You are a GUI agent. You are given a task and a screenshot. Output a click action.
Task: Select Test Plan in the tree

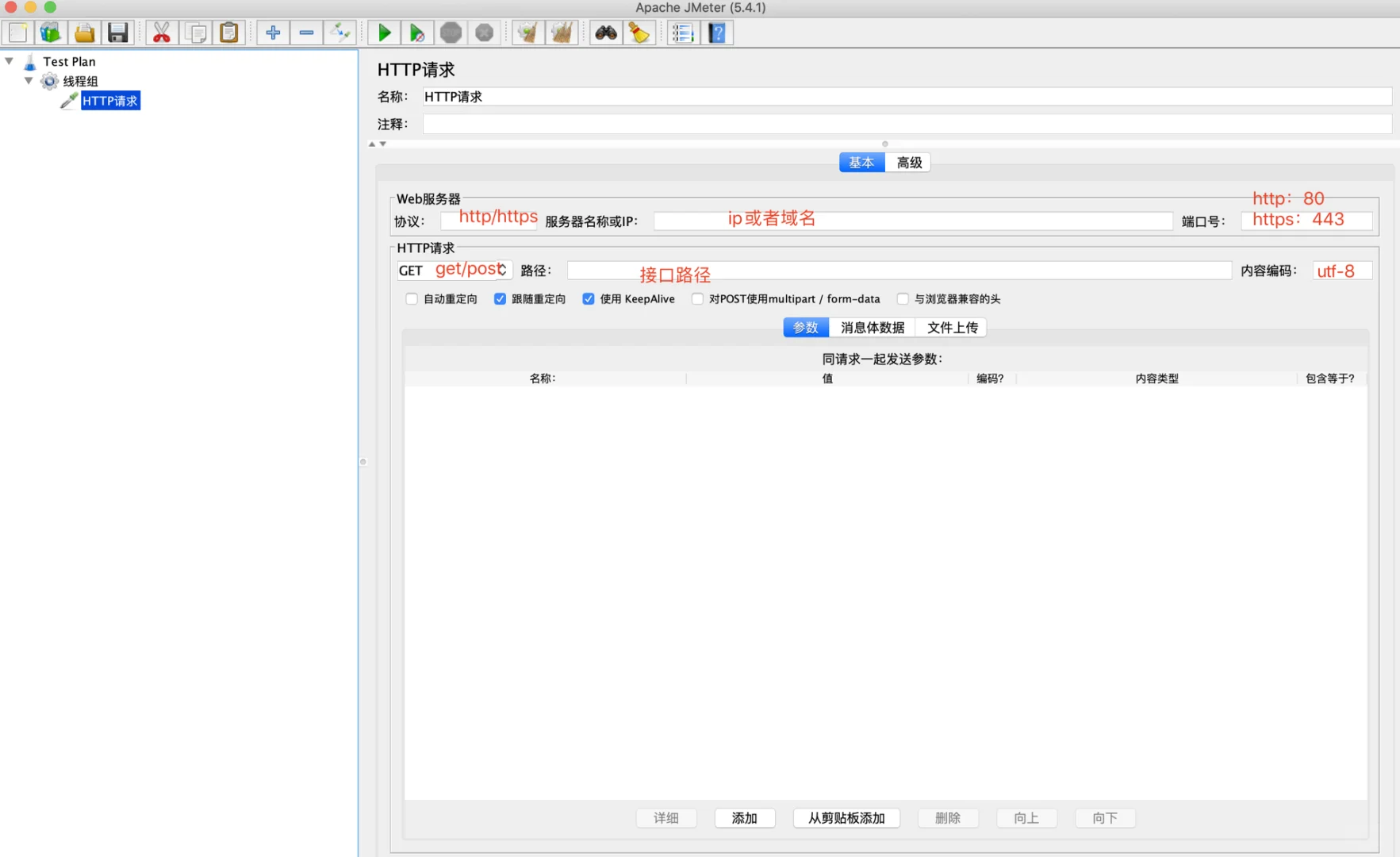69,61
